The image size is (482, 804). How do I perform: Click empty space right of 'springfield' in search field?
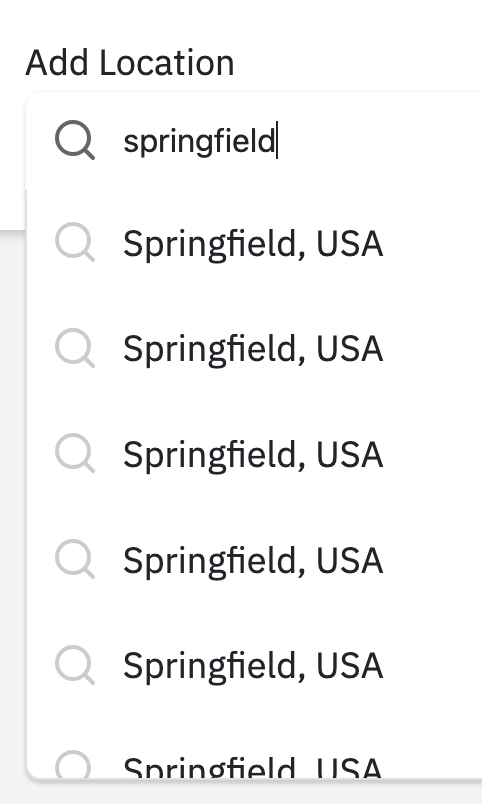coord(379,140)
